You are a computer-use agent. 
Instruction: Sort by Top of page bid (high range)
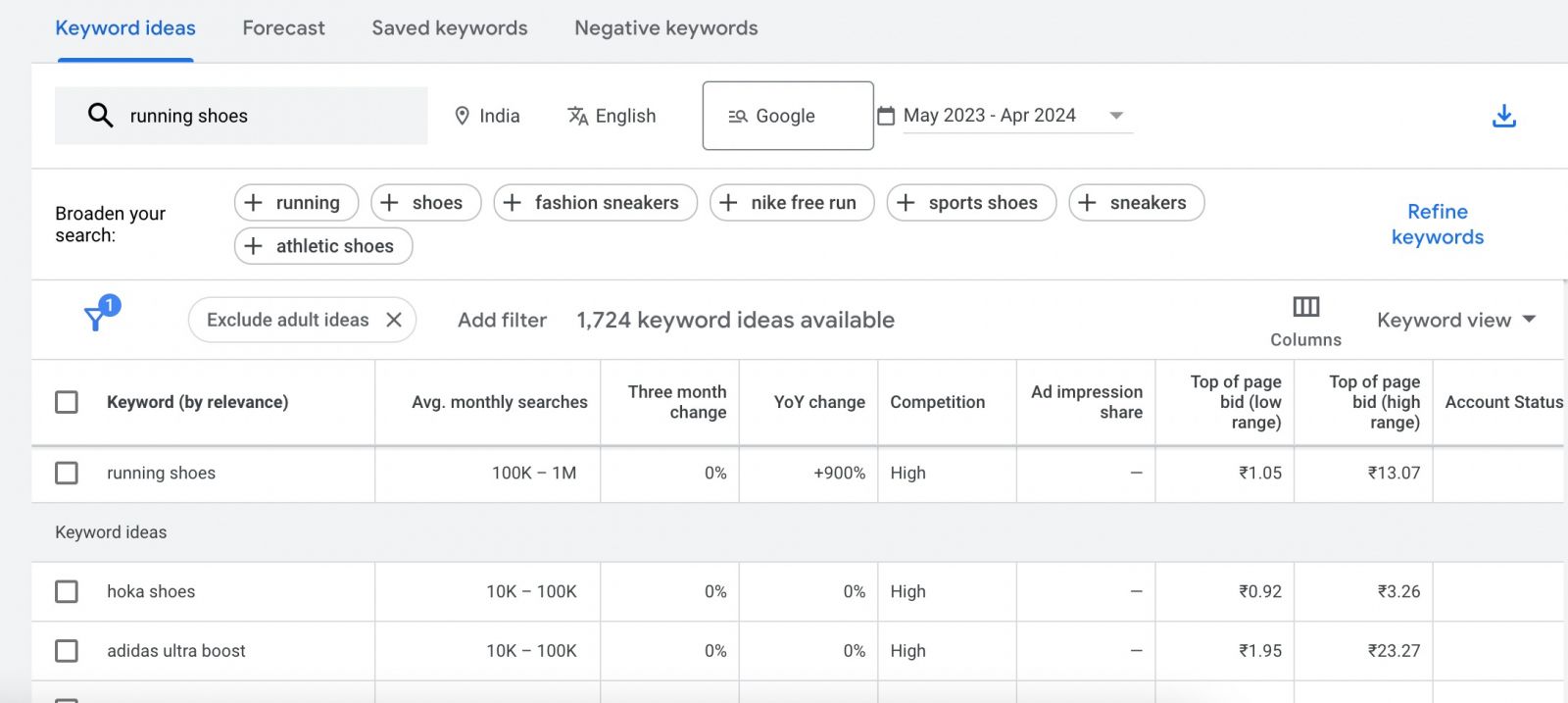pos(1374,402)
